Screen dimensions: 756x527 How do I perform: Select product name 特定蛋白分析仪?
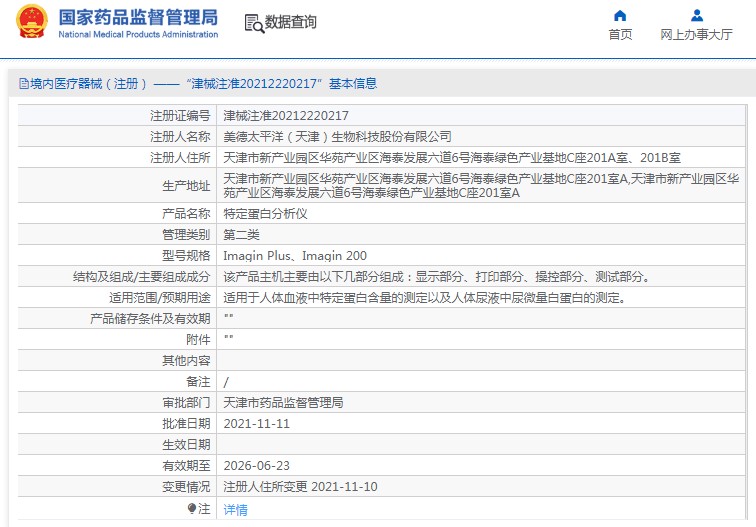click(265, 214)
